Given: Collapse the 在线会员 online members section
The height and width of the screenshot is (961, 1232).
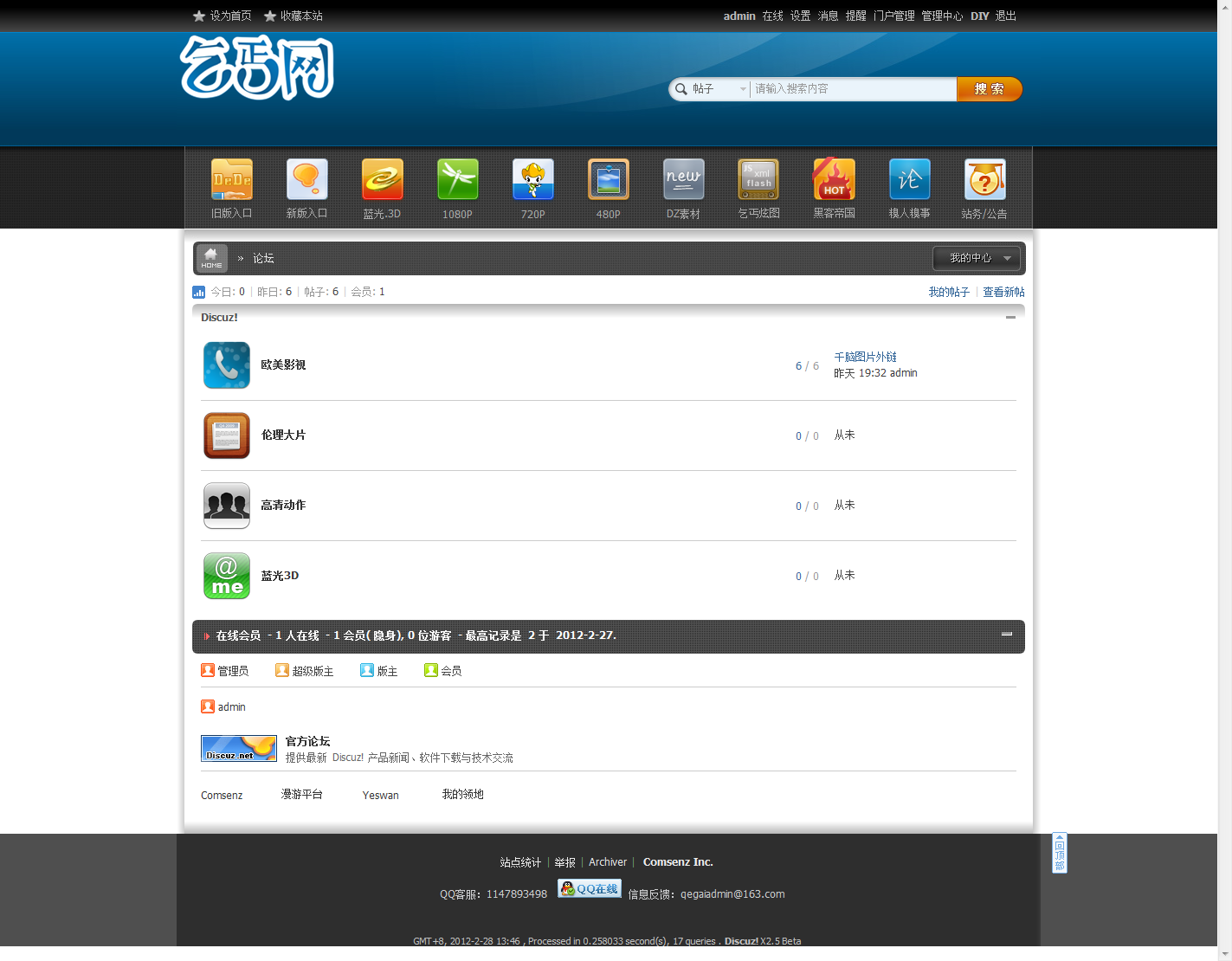Looking at the screenshot, I should tap(1007, 635).
